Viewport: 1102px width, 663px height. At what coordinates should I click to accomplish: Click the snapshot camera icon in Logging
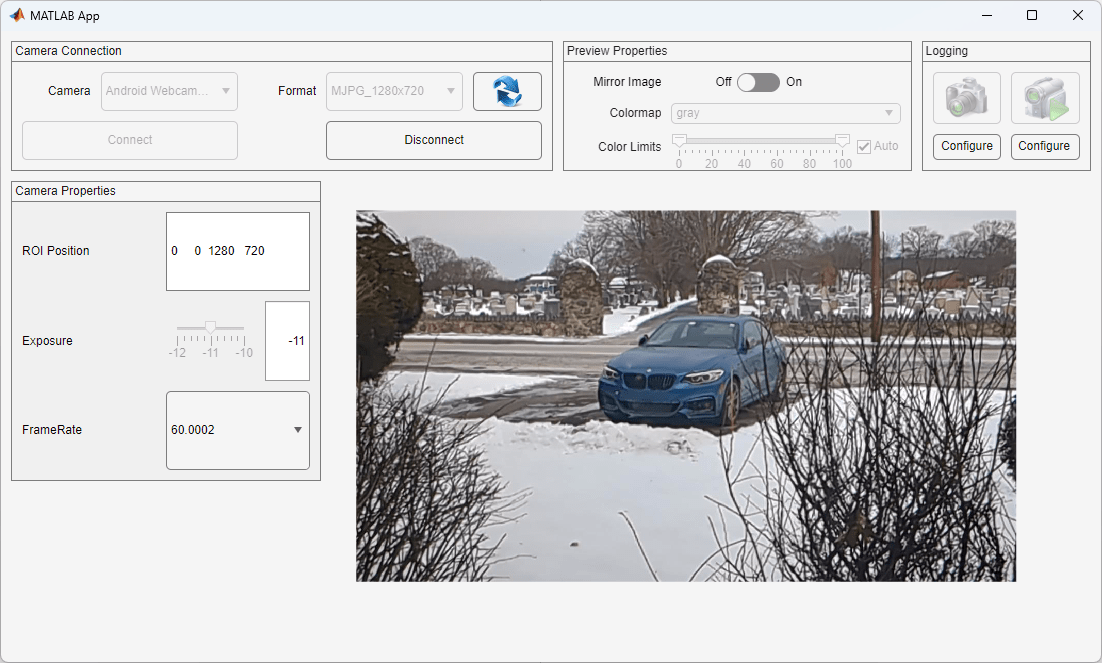(x=966, y=98)
